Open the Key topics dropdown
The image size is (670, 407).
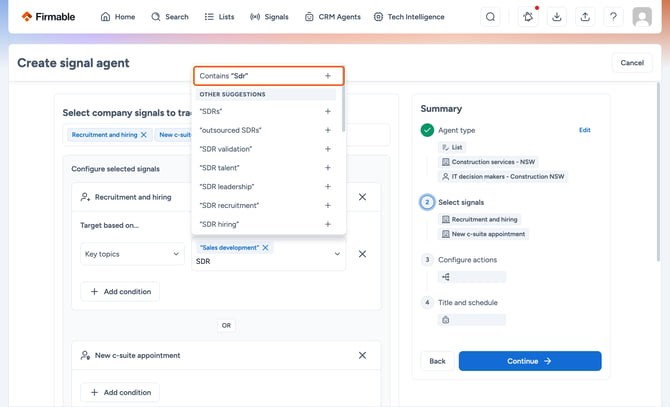132,254
